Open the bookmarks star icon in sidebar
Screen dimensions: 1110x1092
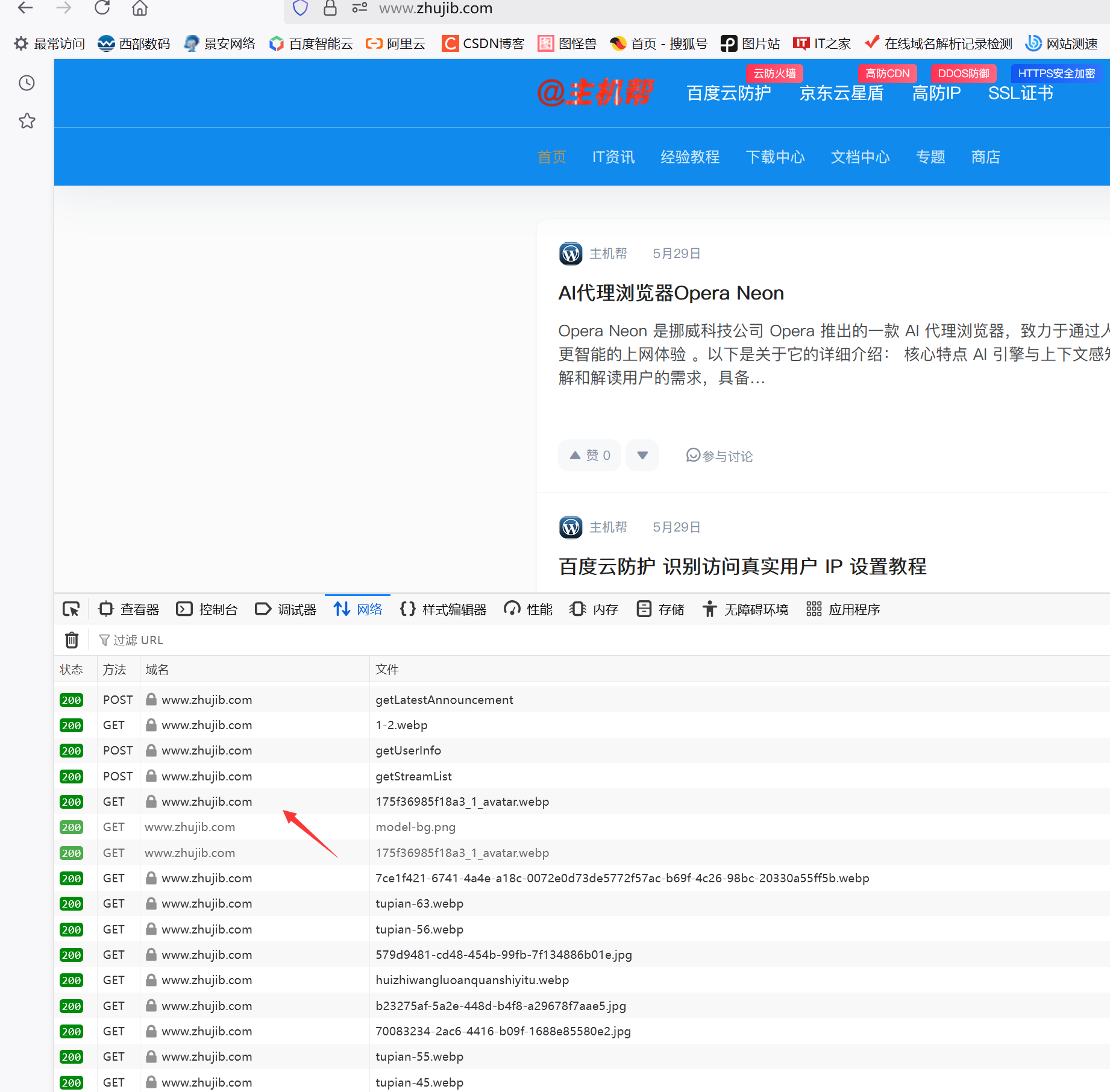click(x=27, y=121)
